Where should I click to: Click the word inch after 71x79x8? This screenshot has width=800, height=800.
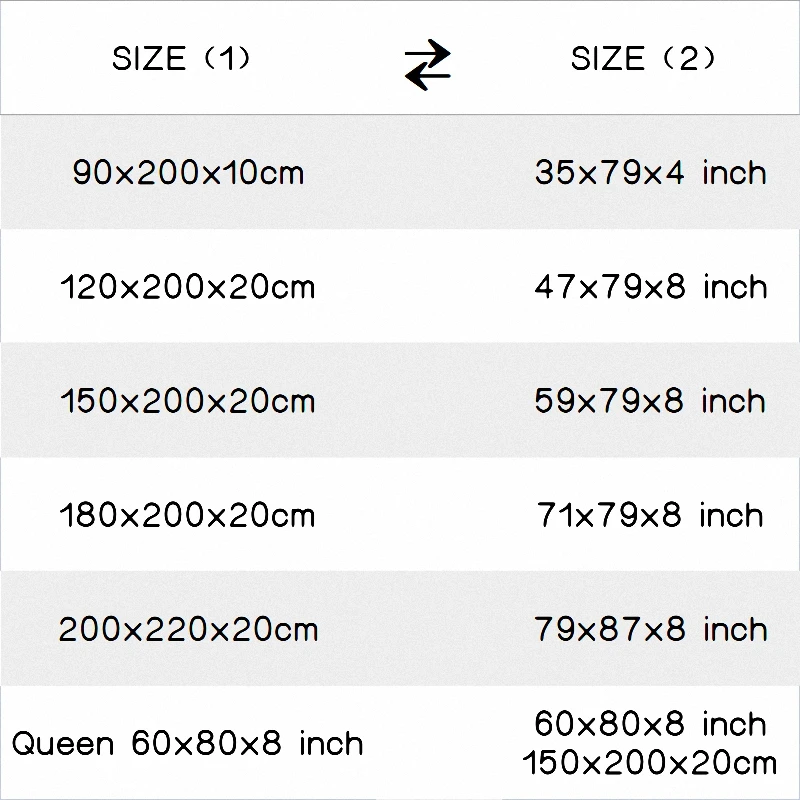click(x=731, y=516)
